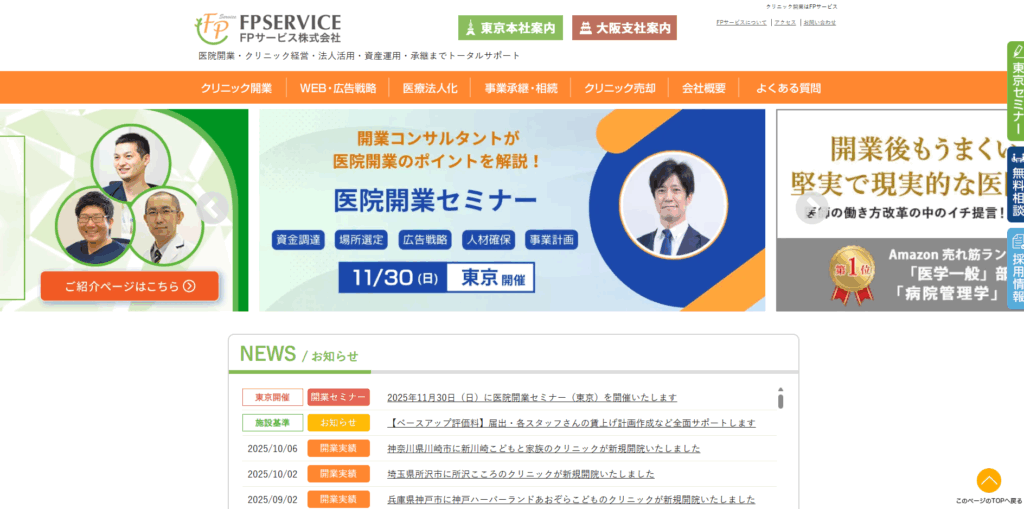
Task: Click the 2025/10/06 date text
Action: click(272, 448)
